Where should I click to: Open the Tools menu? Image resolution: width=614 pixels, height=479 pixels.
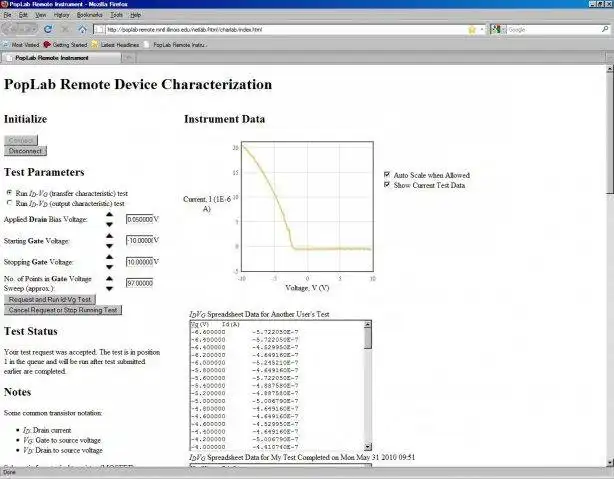pyautogui.click(x=116, y=15)
